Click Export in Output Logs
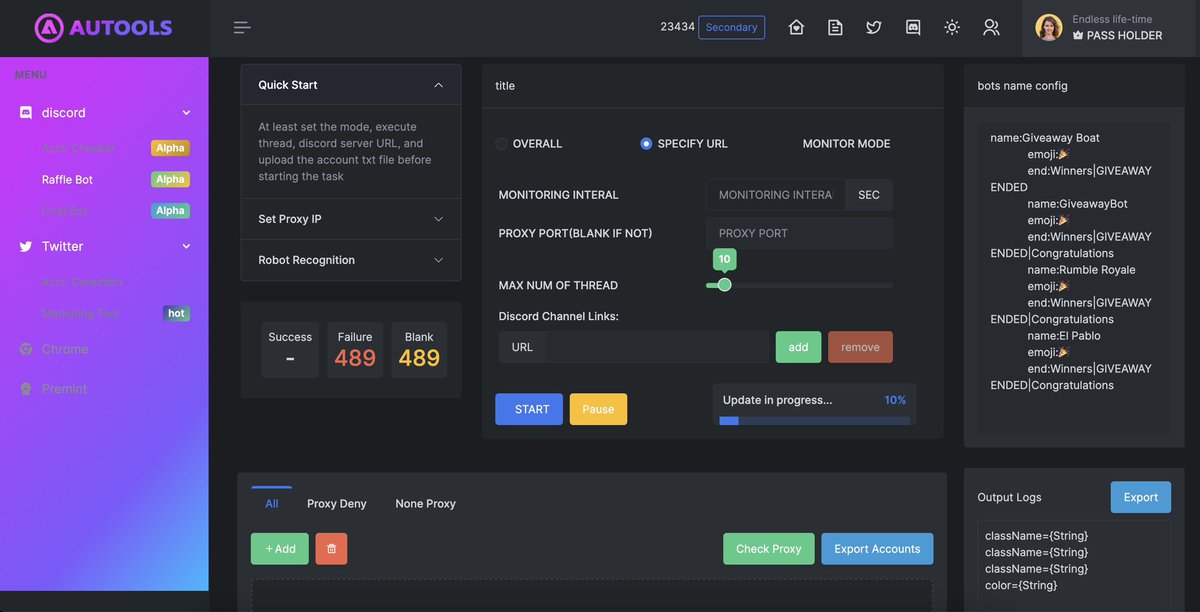Viewport: 1200px width, 612px height. click(1141, 497)
